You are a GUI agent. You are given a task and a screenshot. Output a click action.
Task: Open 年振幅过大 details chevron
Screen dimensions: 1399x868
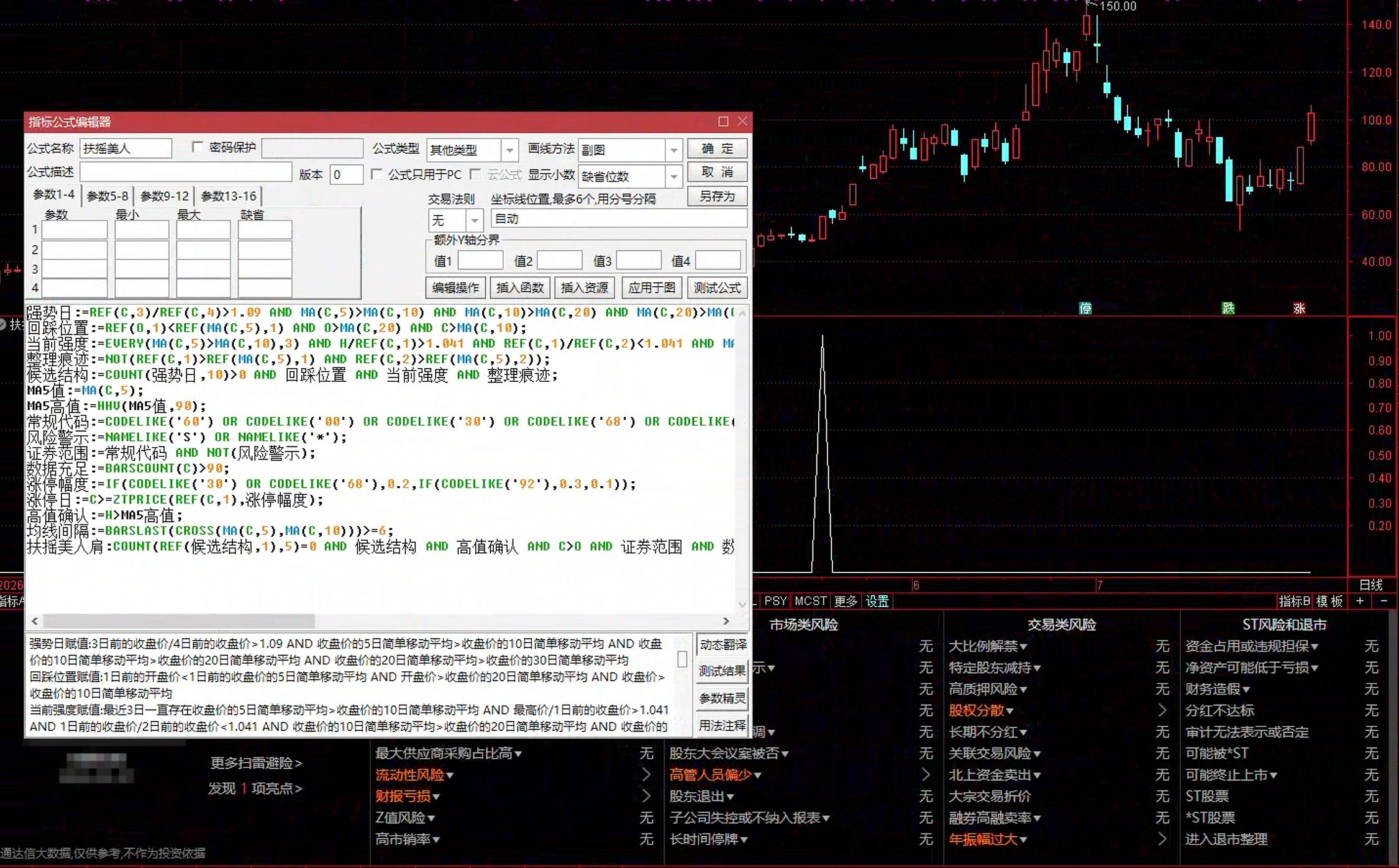[x=1162, y=839]
